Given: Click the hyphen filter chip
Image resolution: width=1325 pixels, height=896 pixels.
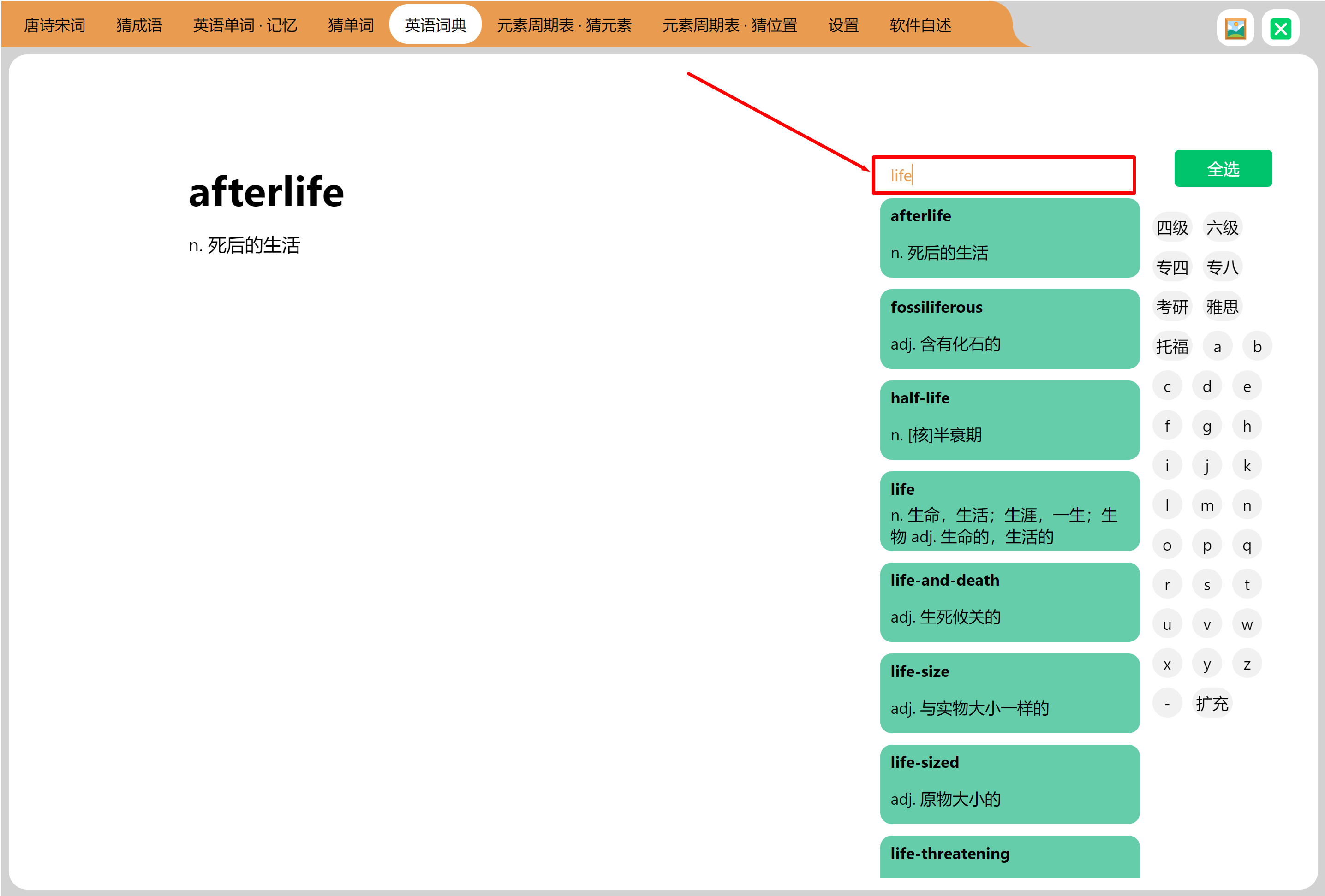Looking at the screenshot, I should (1166, 703).
